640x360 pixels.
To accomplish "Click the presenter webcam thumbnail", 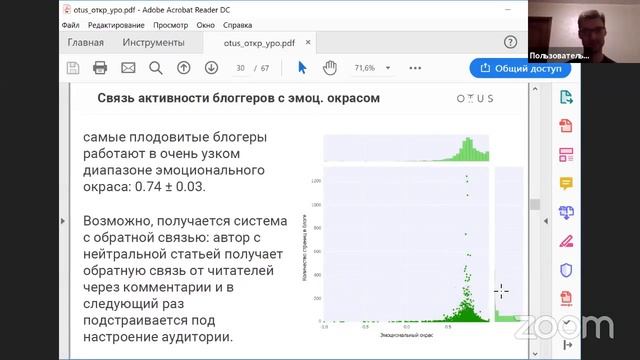I will 584,31.
